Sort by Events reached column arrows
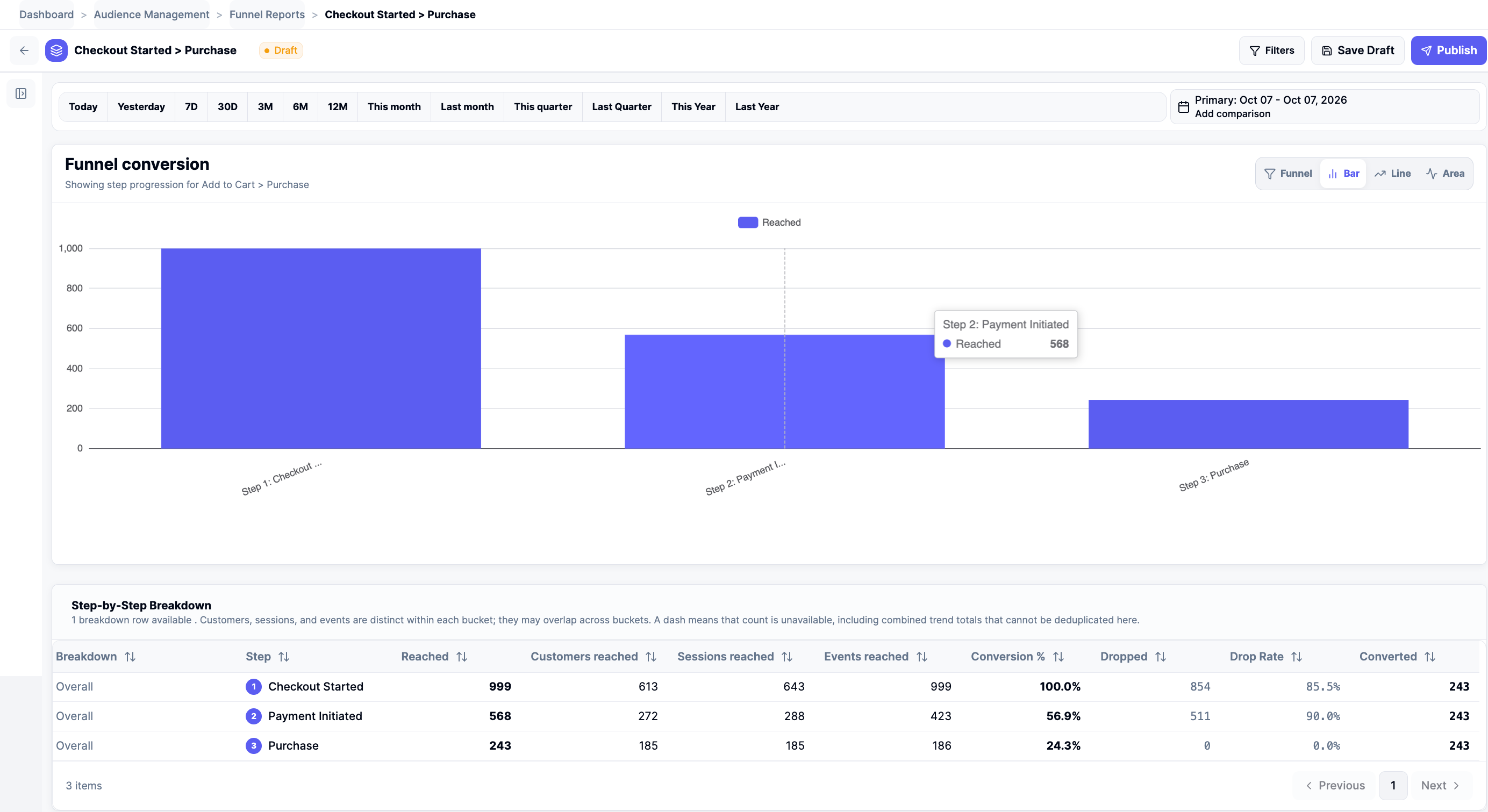The image size is (1488, 812). tap(922, 657)
